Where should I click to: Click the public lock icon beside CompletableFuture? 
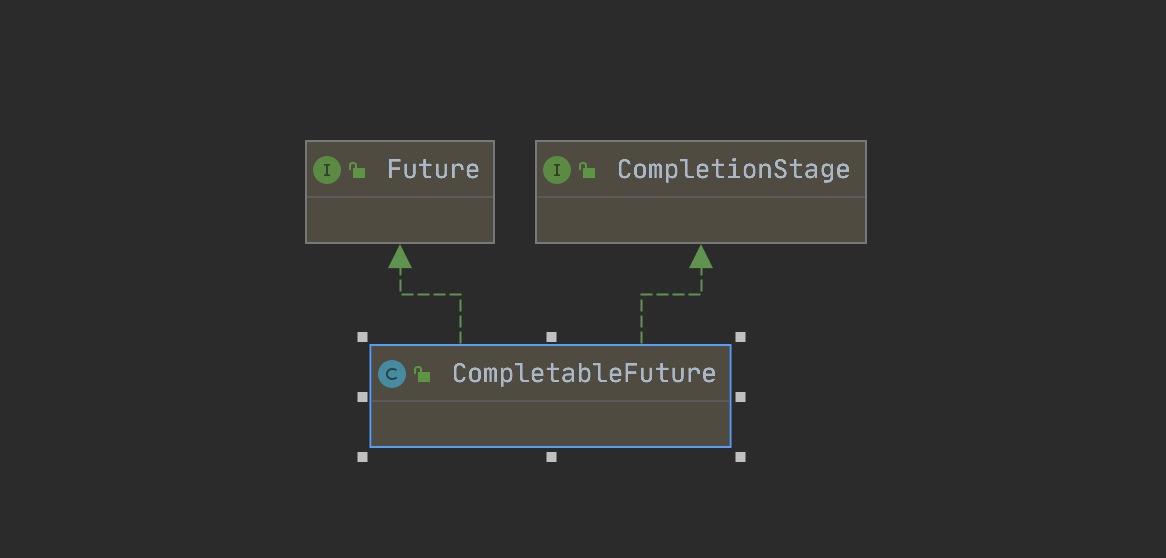[422, 374]
